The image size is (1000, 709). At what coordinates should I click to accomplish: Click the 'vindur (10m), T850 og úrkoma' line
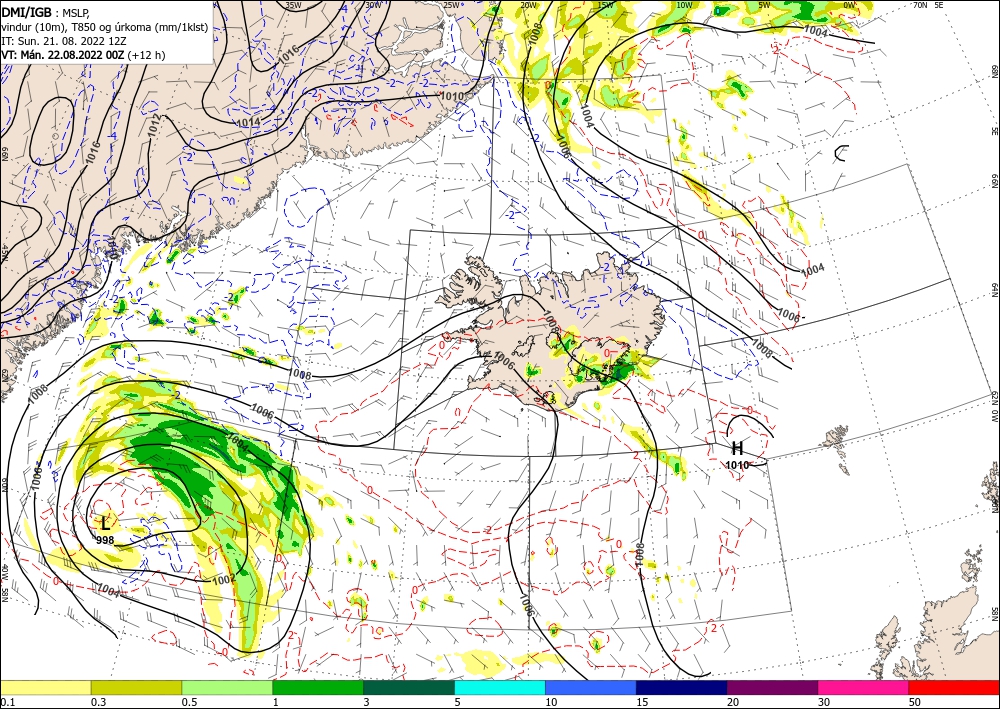[105, 27]
